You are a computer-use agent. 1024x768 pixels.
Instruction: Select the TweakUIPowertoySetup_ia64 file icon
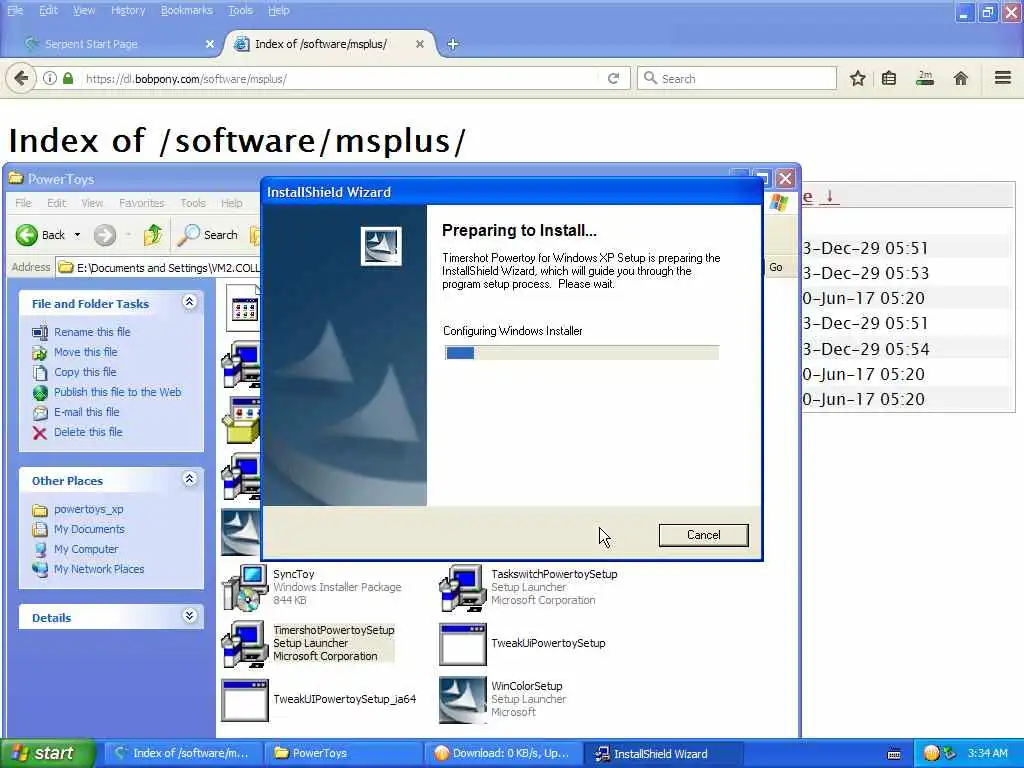(245, 700)
